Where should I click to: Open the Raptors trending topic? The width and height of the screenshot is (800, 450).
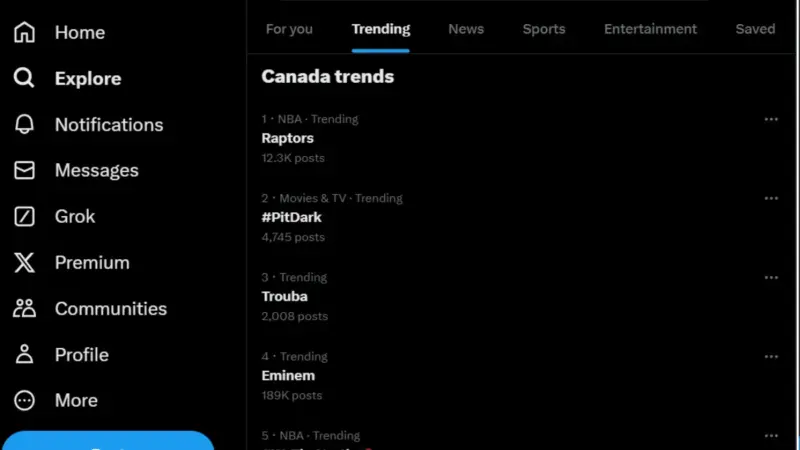(x=288, y=138)
